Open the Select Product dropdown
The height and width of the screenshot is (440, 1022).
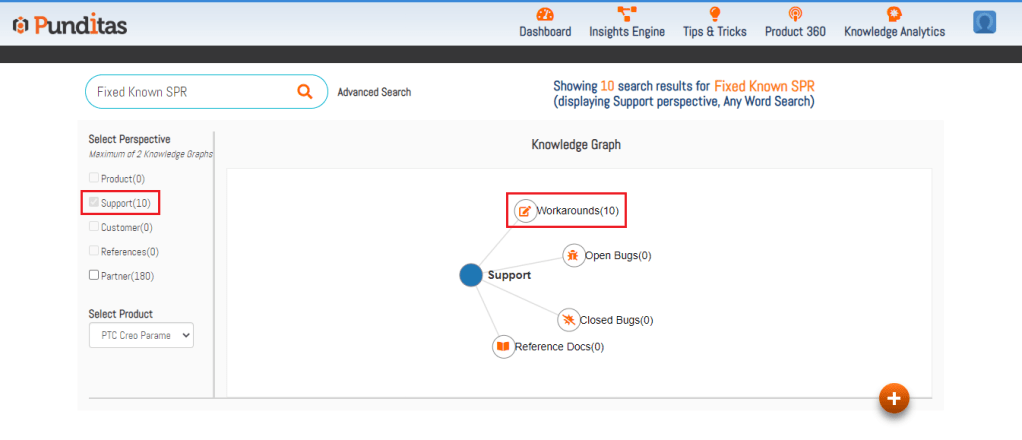[141, 336]
